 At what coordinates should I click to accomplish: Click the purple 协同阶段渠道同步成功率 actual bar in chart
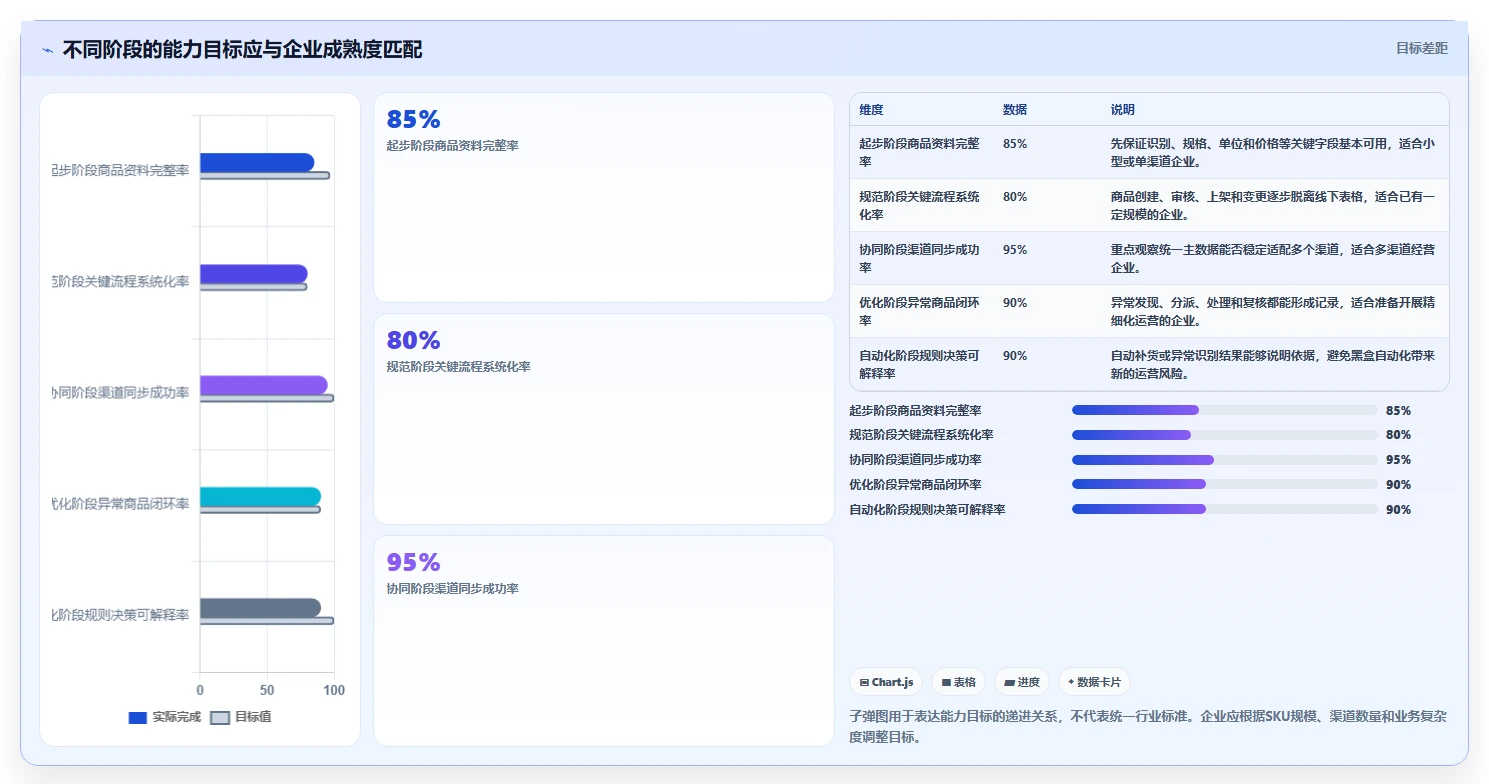[264, 385]
